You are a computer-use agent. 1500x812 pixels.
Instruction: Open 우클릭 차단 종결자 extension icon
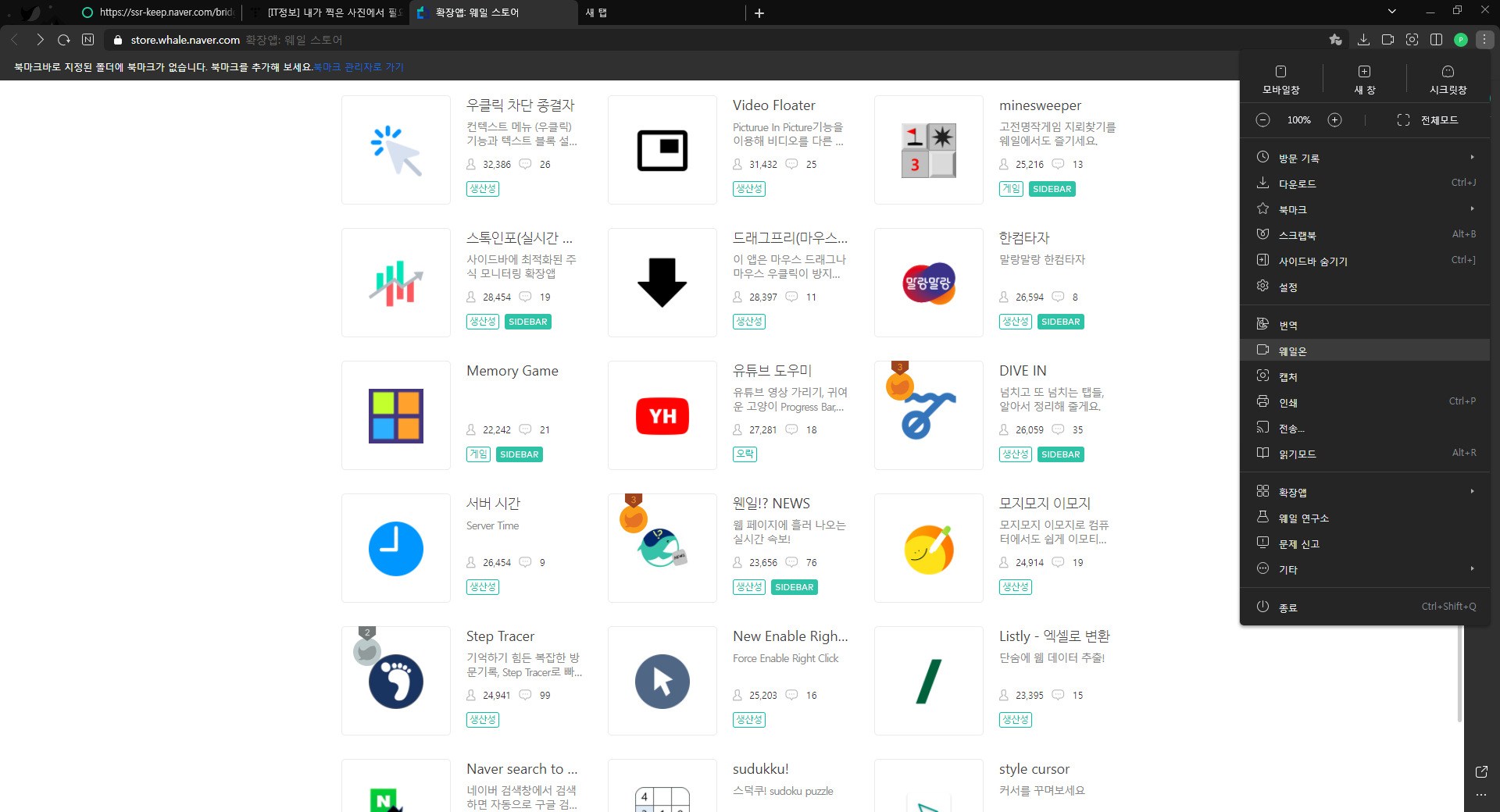(396, 150)
